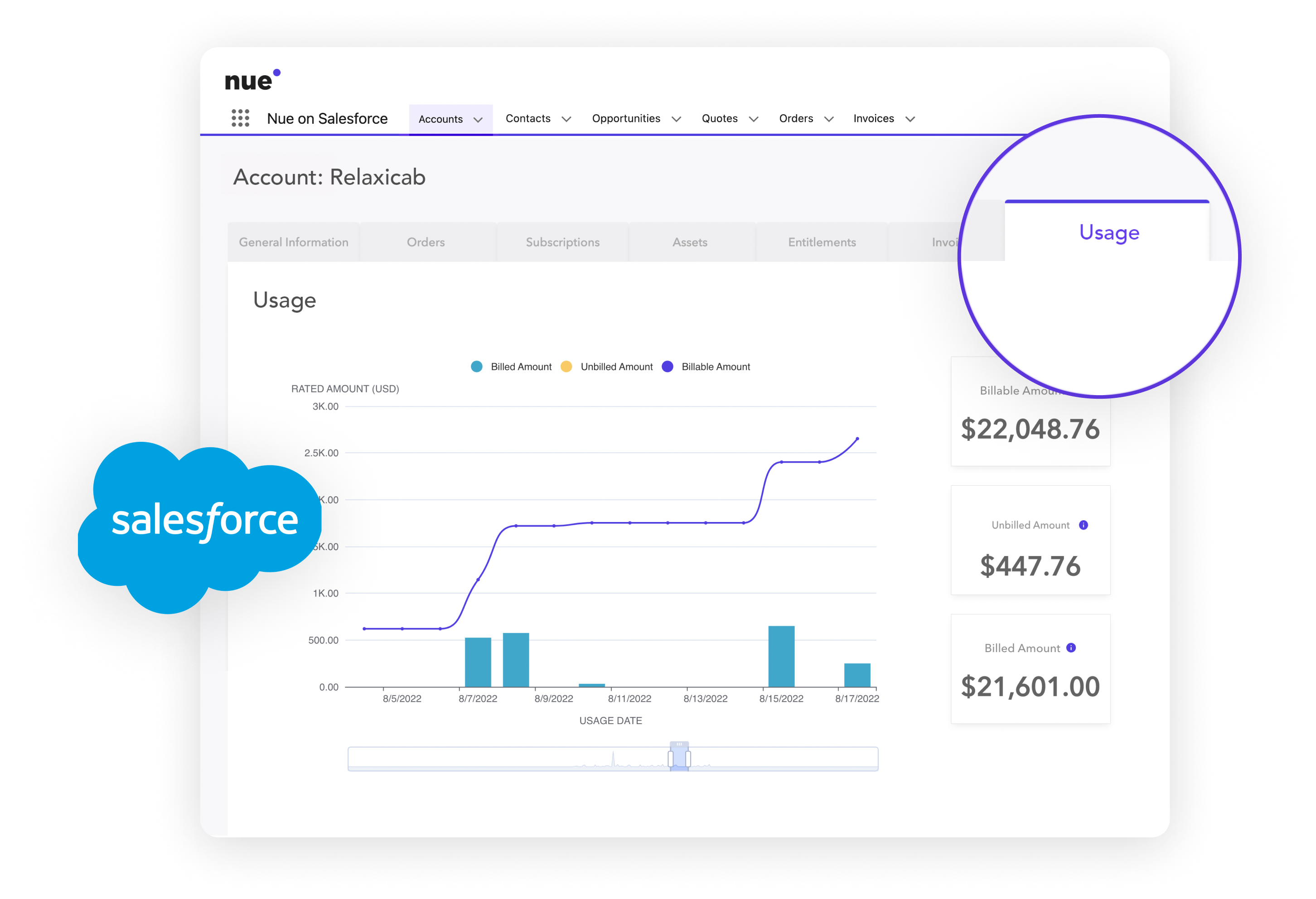The height and width of the screenshot is (899, 1316).
Task: Click the Nue on Salesforce app name
Action: tap(327, 118)
